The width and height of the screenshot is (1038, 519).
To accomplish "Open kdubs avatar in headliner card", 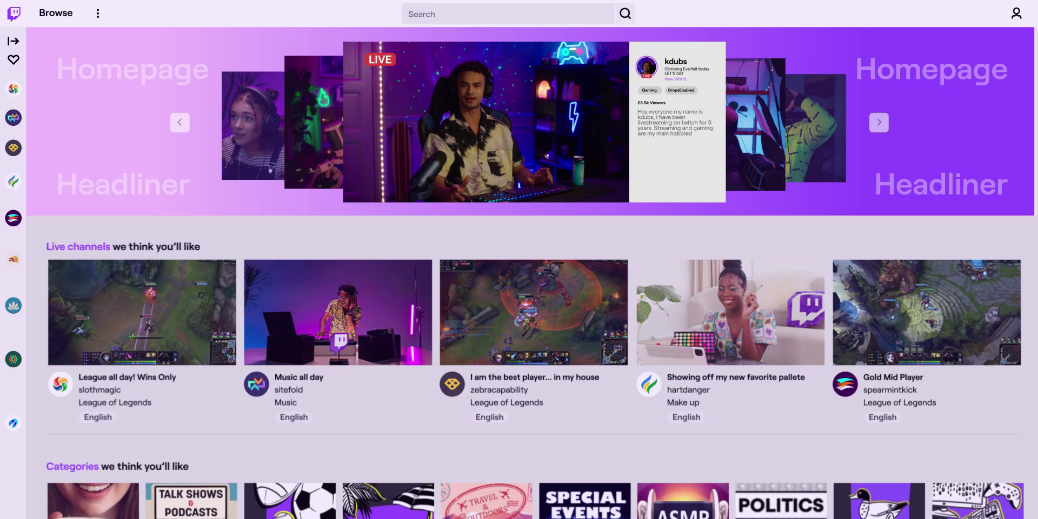I will click(647, 67).
